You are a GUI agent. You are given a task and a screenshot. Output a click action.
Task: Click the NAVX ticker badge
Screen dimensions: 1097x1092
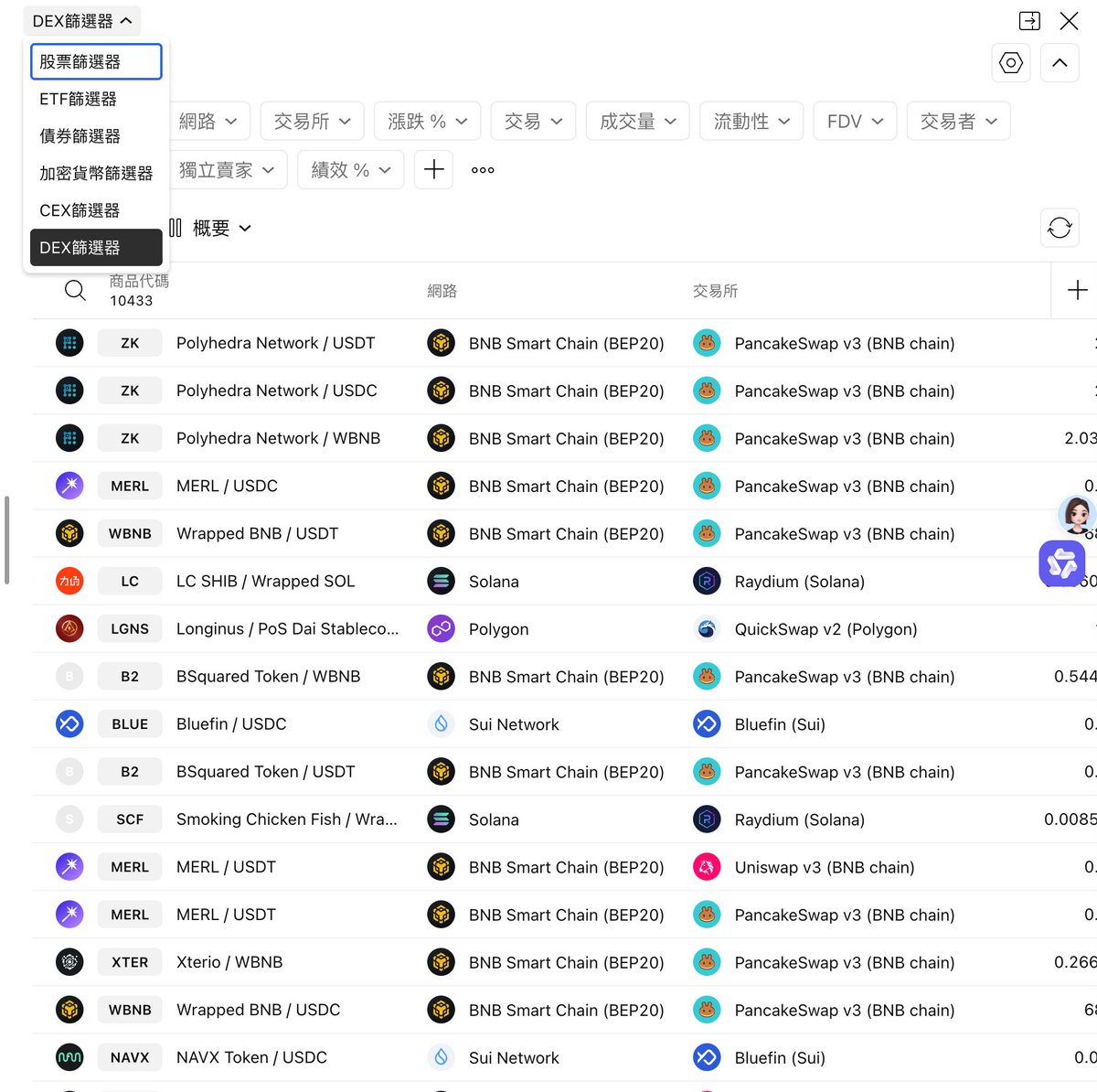pyautogui.click(x=130, y=1057)
